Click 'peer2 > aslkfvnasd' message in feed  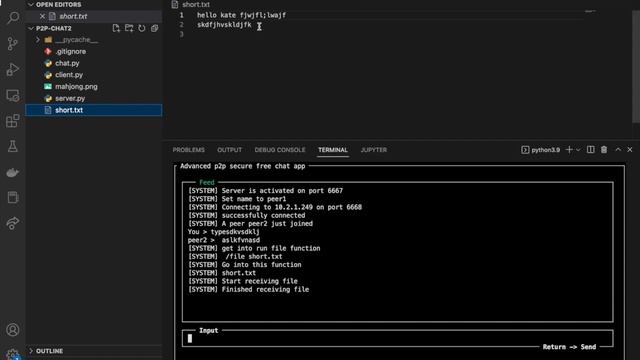coord(224,240)
